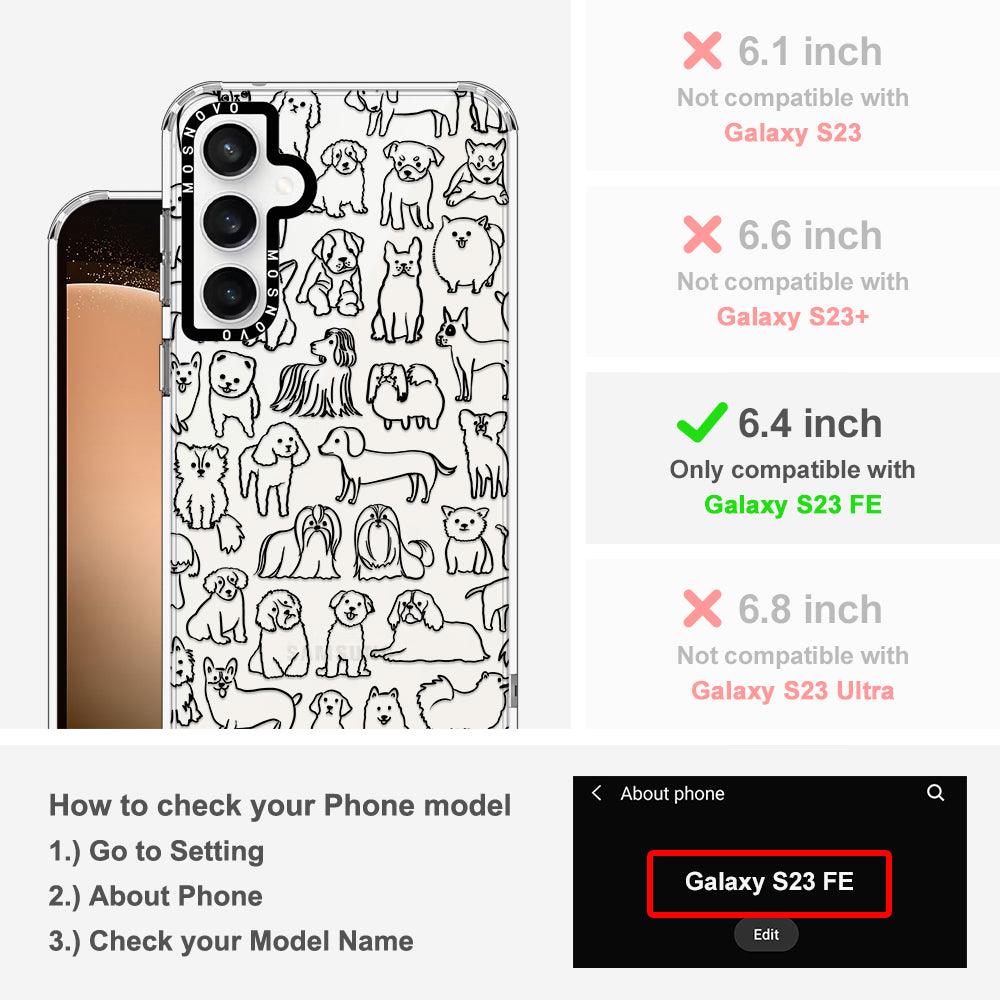1000x1000 pixels.
Task: Click the green checkmark beside 6.4 inch
Action: pos(702,422)
